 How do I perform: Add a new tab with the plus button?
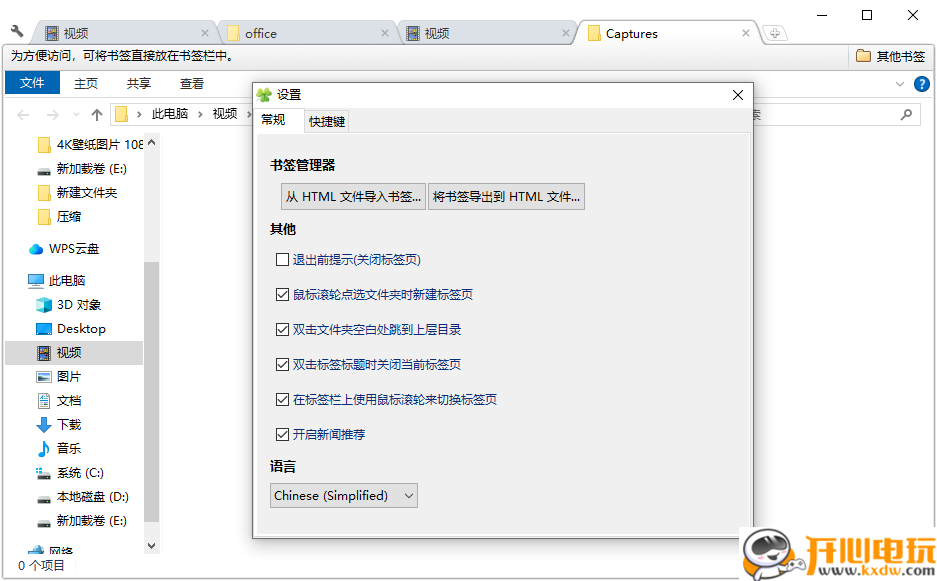(774, 33)
